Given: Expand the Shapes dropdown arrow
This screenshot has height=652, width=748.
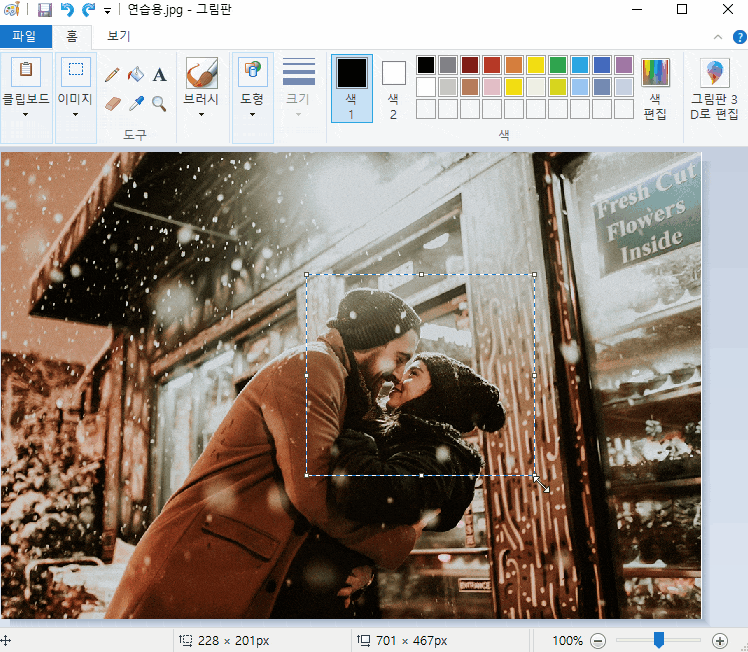Looking at the screenshot, I should (252, 114).
